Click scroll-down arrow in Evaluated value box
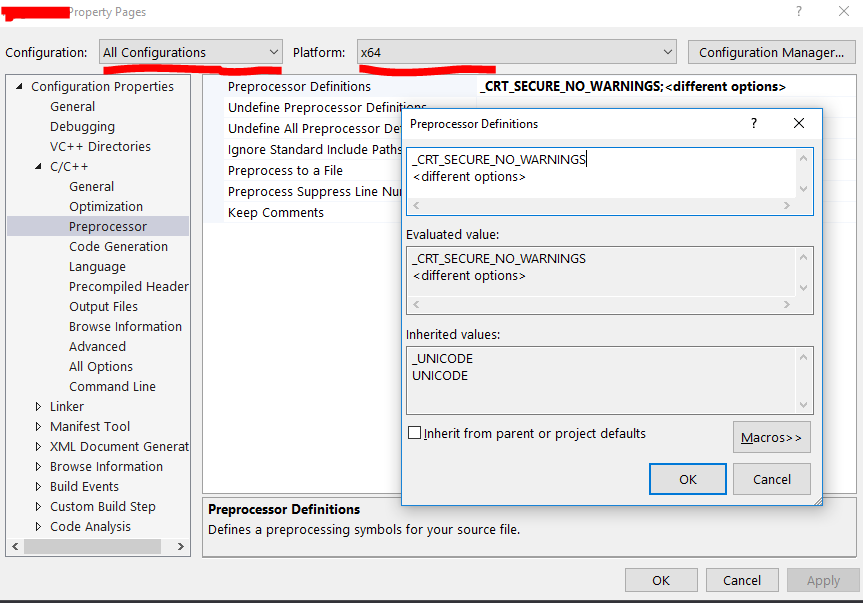This screenshot has width=863, height=603. 803,288
